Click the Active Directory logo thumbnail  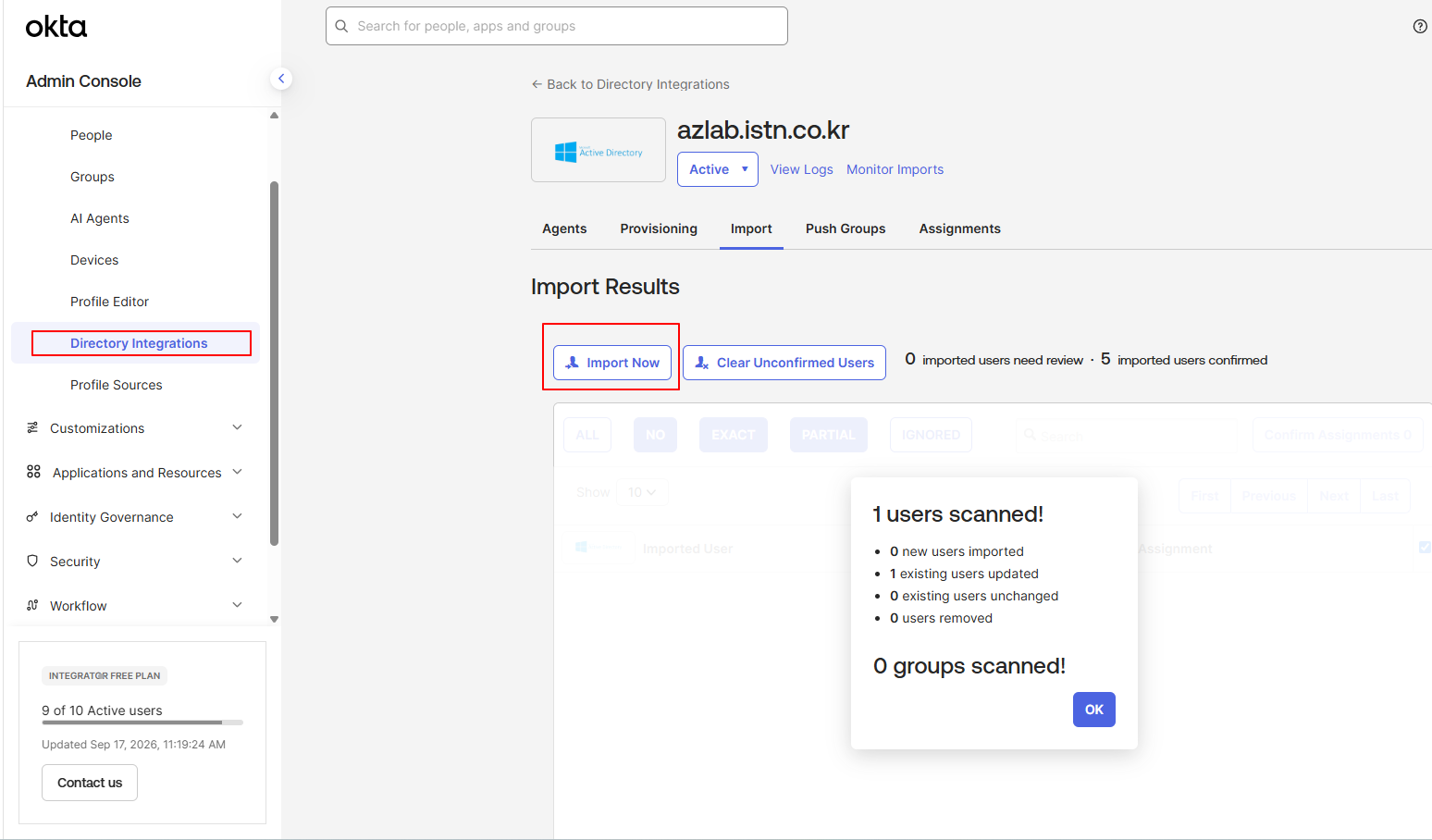pos(599,150)
